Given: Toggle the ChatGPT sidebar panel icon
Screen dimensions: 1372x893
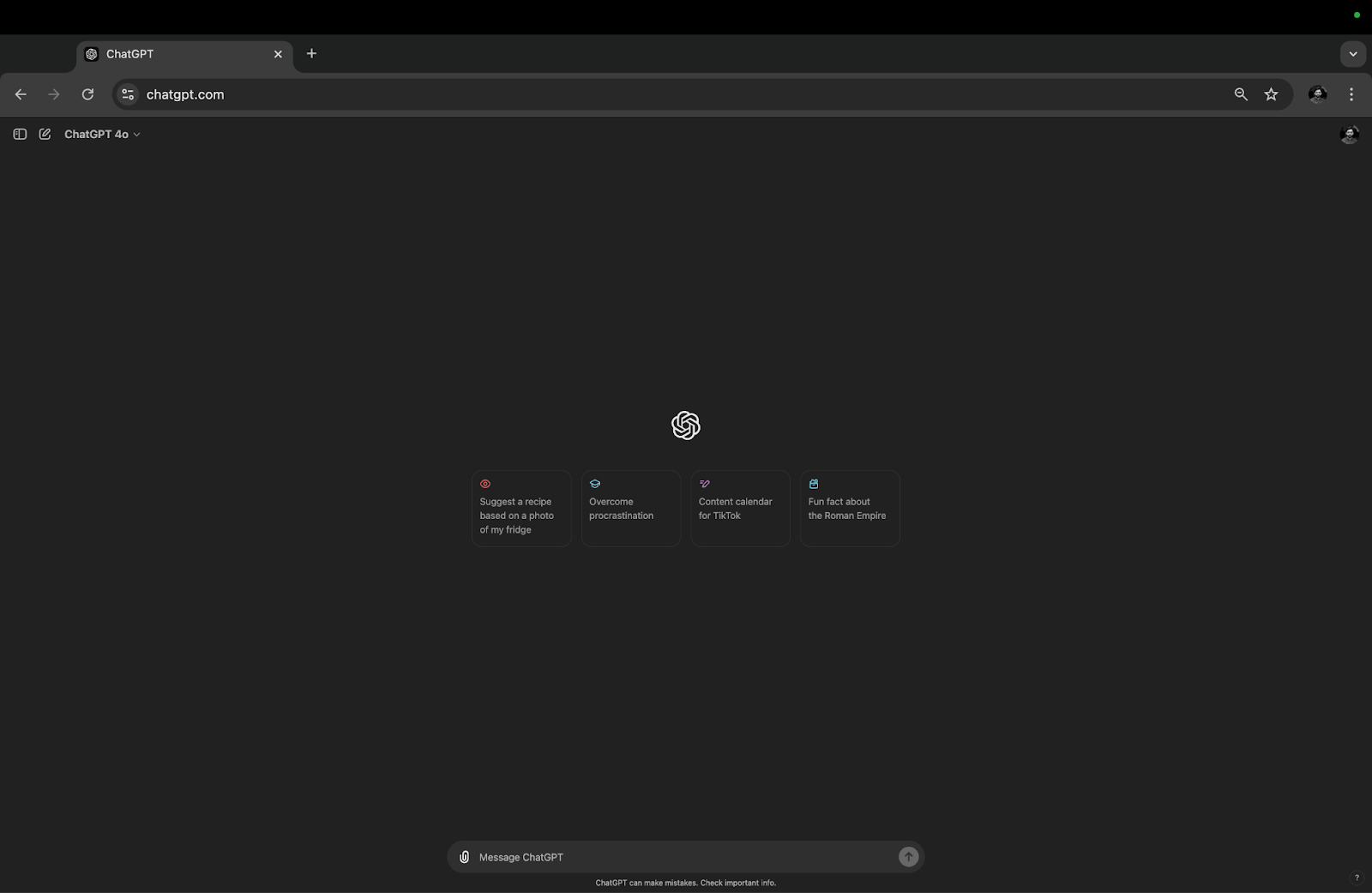Looking at the screenshot, I should (20, 134).
